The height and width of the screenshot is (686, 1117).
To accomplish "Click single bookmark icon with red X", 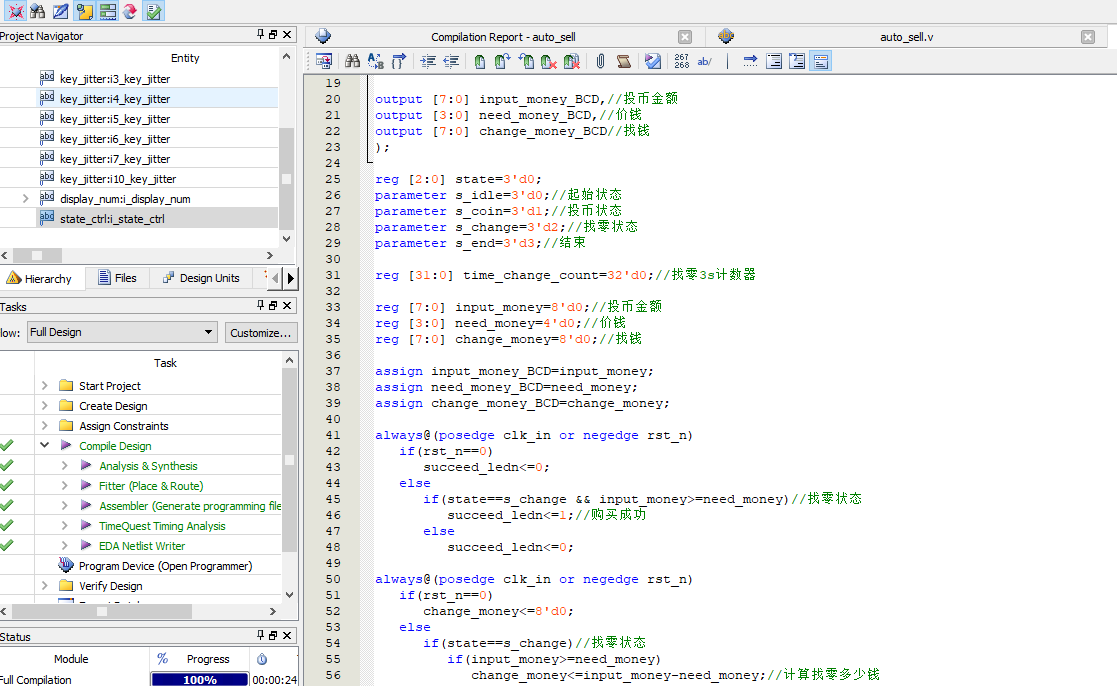I will (549, 61).
